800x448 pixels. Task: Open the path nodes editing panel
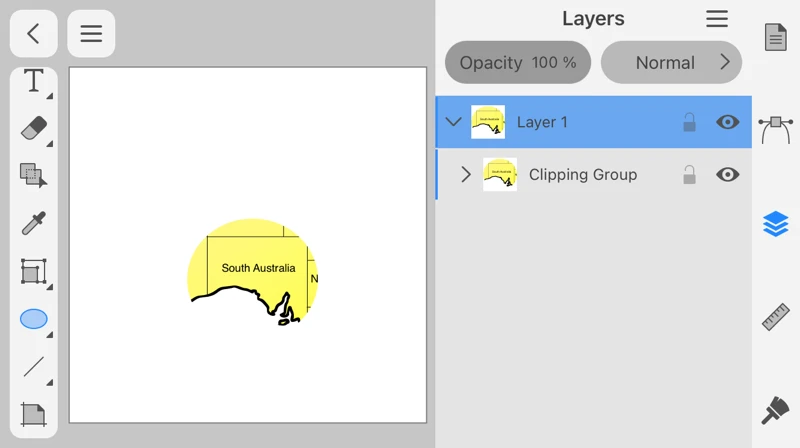775,130
